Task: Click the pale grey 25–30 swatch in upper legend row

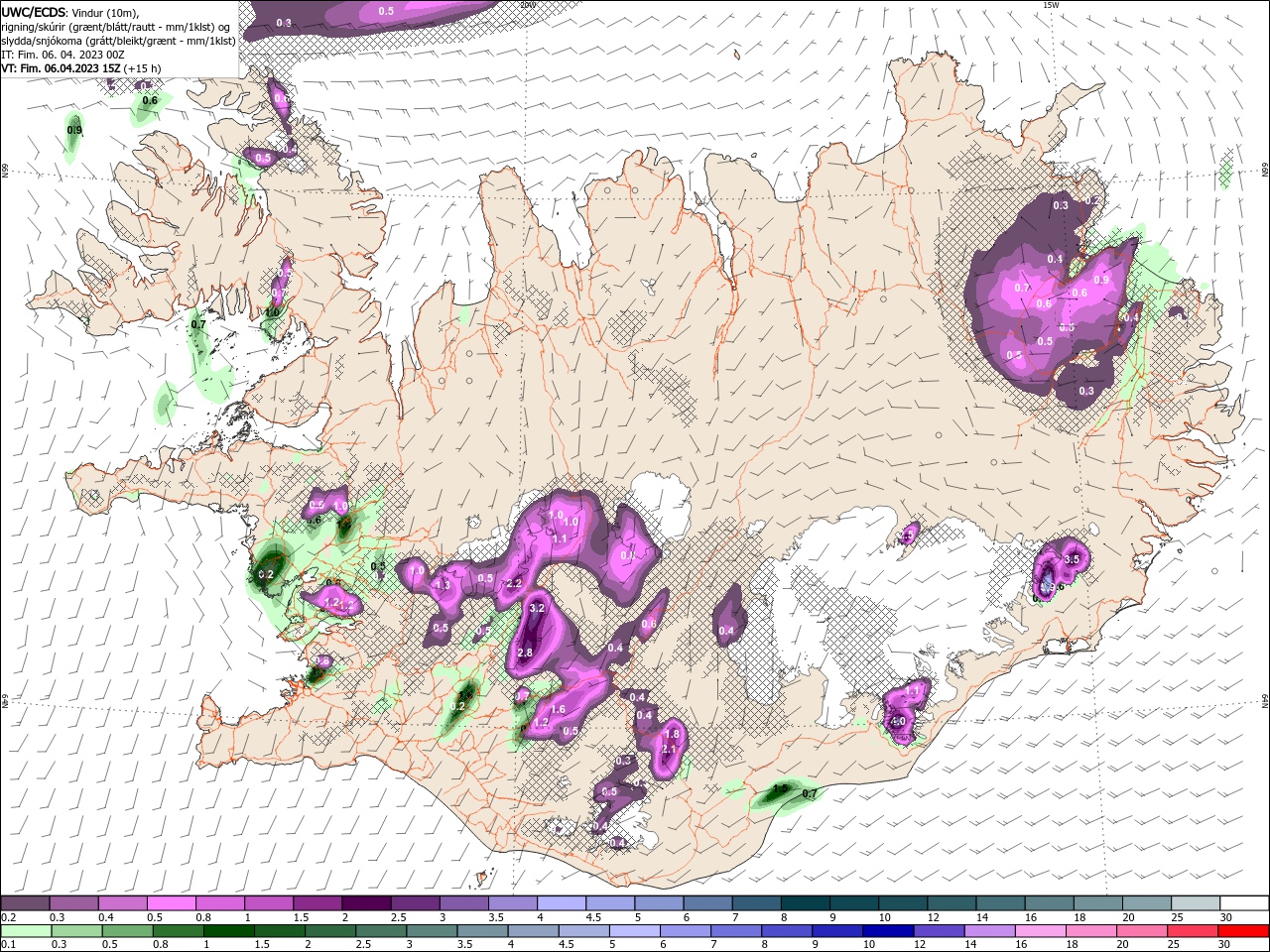Action: [1197, 903]
